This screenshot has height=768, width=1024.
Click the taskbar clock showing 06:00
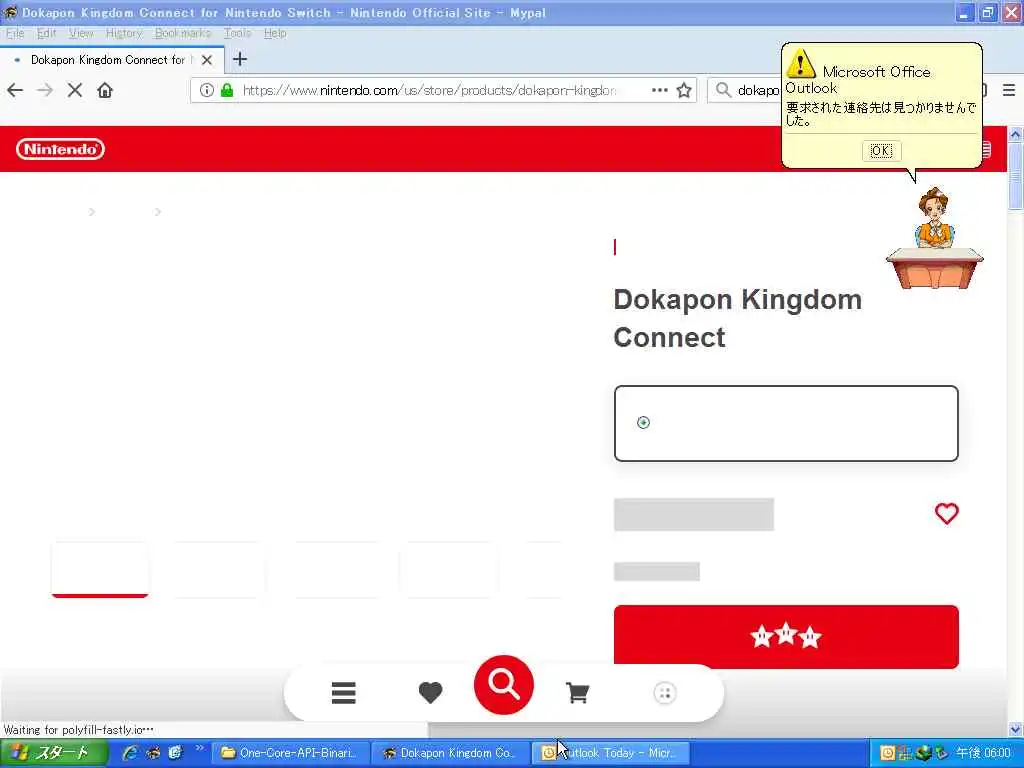pyautogui.click(x=983, y=753)
